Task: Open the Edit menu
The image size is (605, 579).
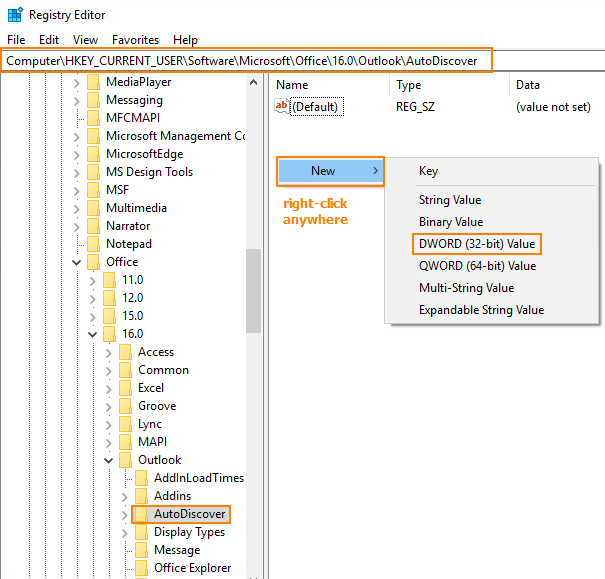Action: click(x=49, y=40)
